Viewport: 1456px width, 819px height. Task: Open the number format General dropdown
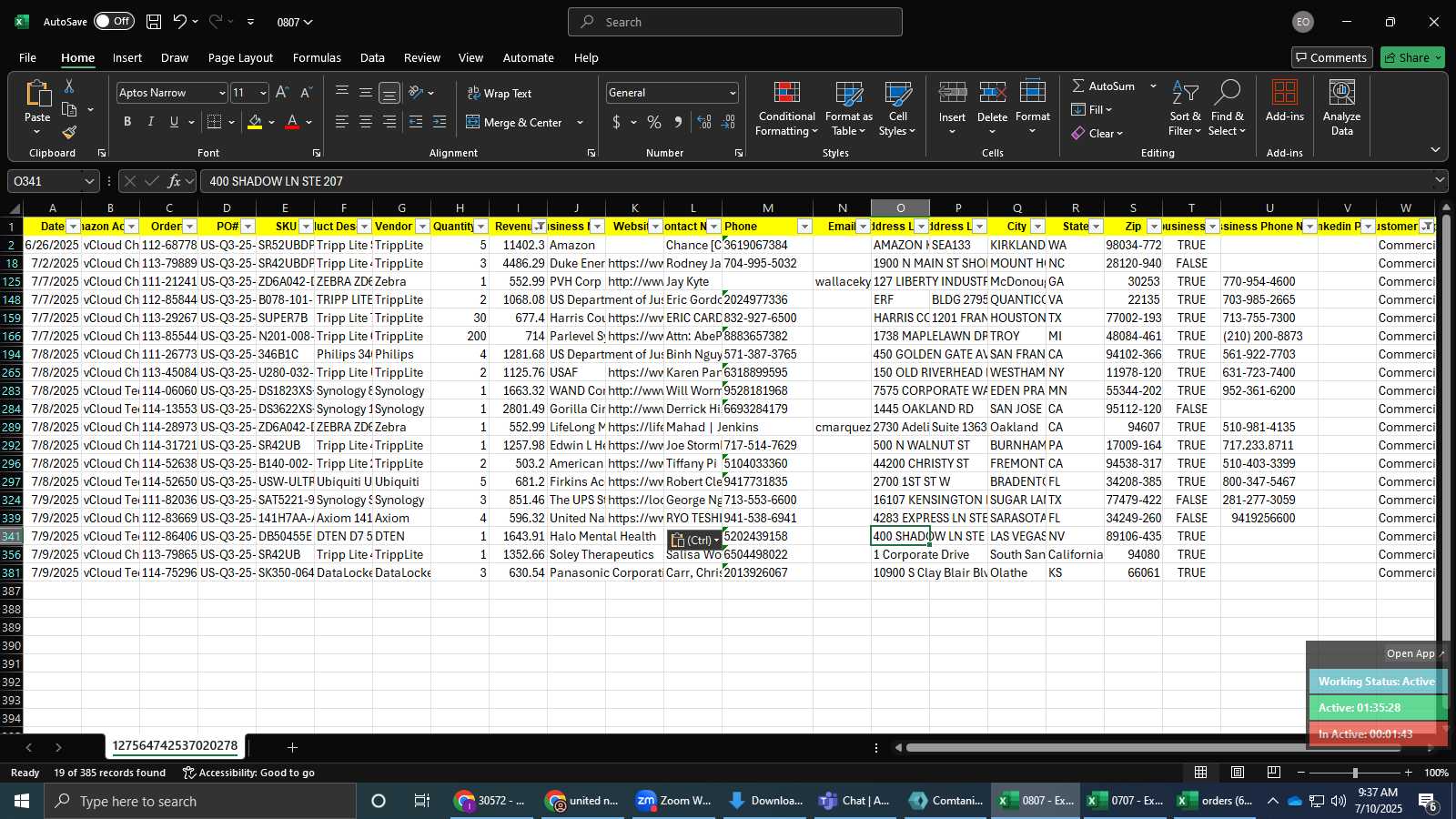(733, 93)
